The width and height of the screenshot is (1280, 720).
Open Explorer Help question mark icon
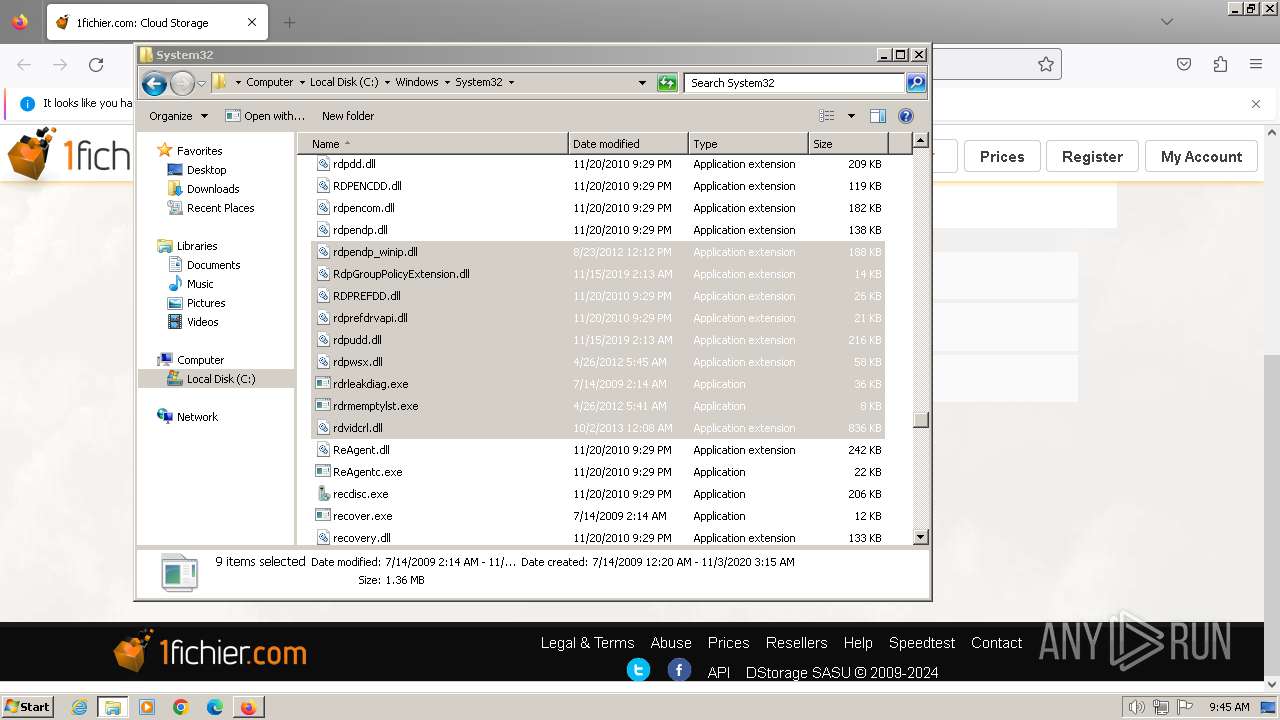(x=906, y=116)
